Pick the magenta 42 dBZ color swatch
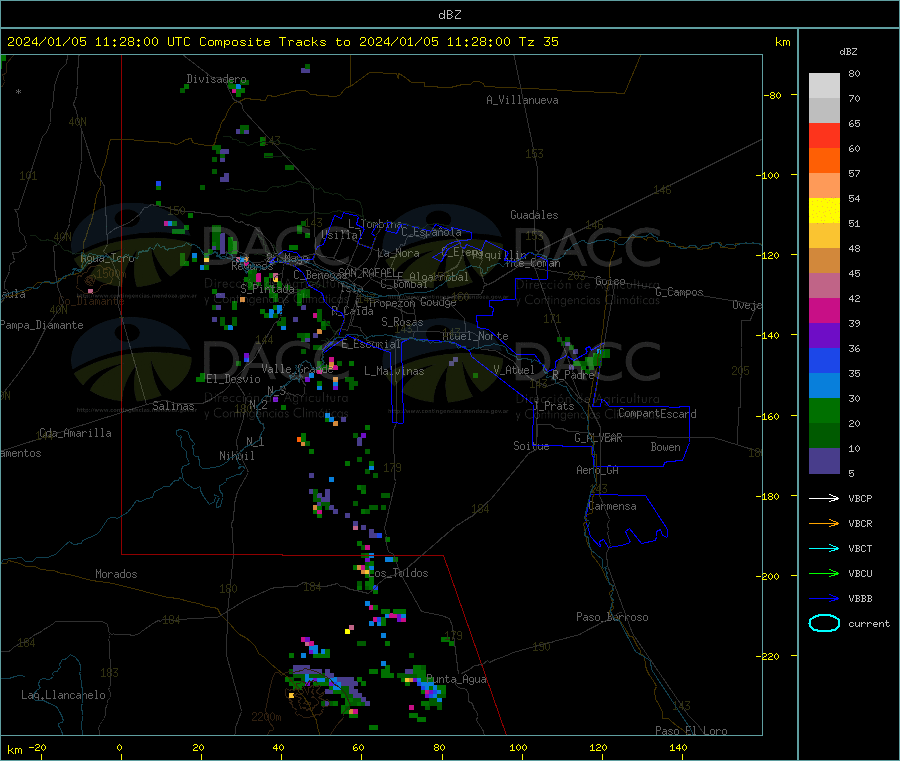 pyautogui.click(x=824, y=310)
